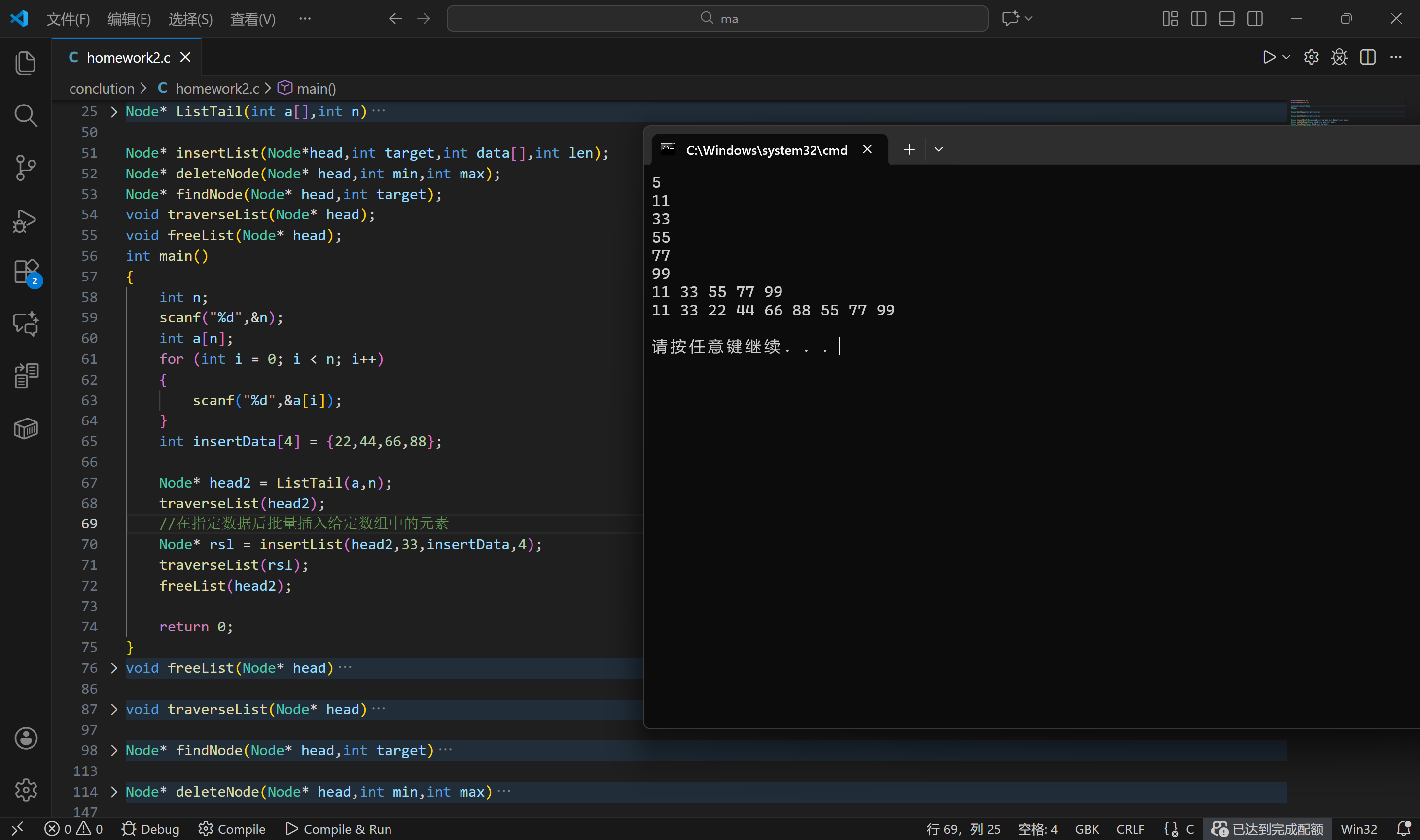
Task: Click the split editor right icon
Action: click(x=1367, y=57)
